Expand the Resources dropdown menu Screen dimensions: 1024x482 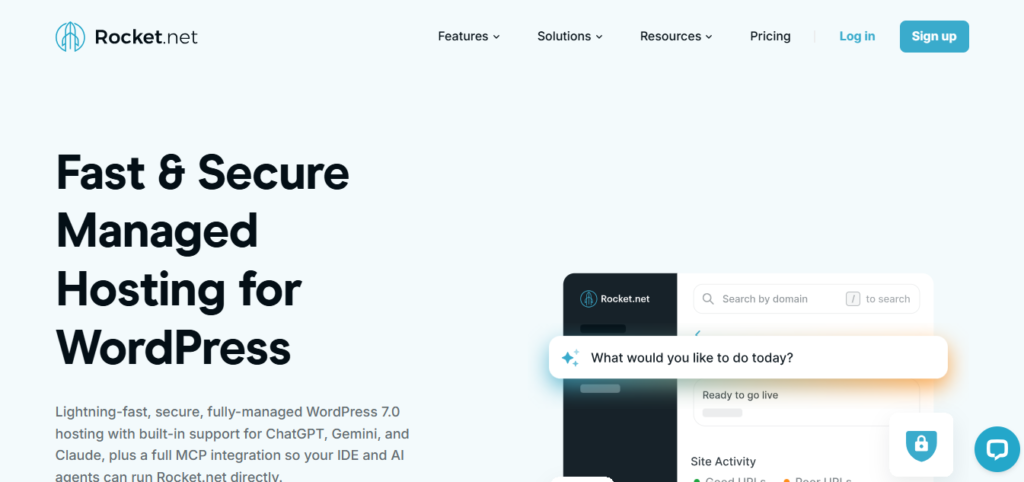[676, 37]
